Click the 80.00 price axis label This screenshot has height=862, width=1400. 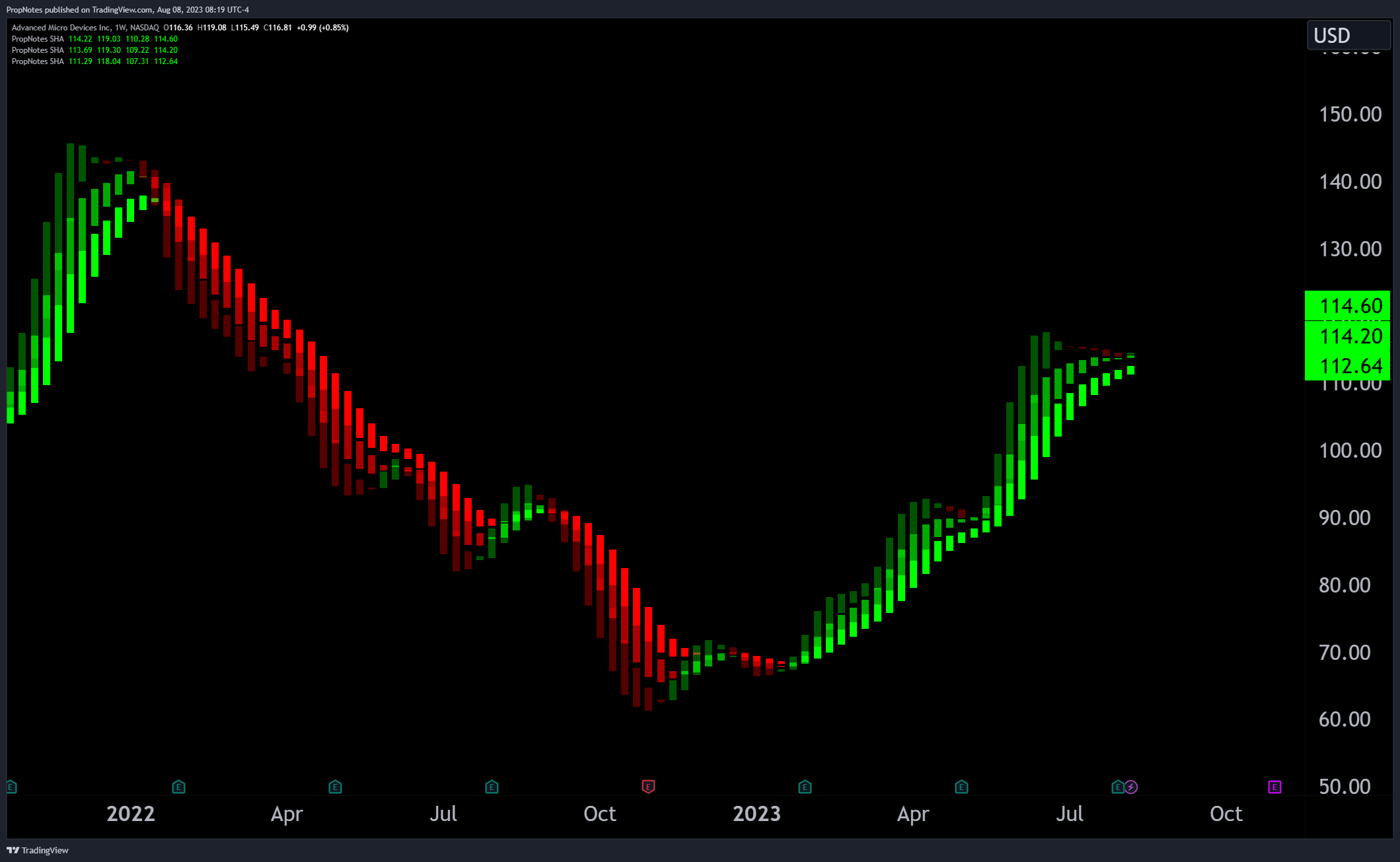[1345, 585]
